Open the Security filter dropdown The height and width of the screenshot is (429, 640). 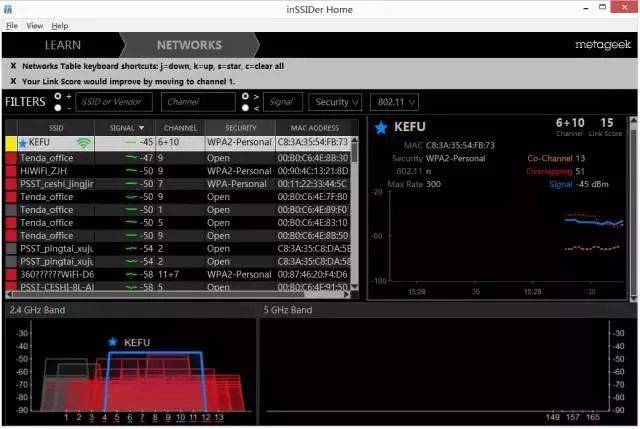(336, 102)
